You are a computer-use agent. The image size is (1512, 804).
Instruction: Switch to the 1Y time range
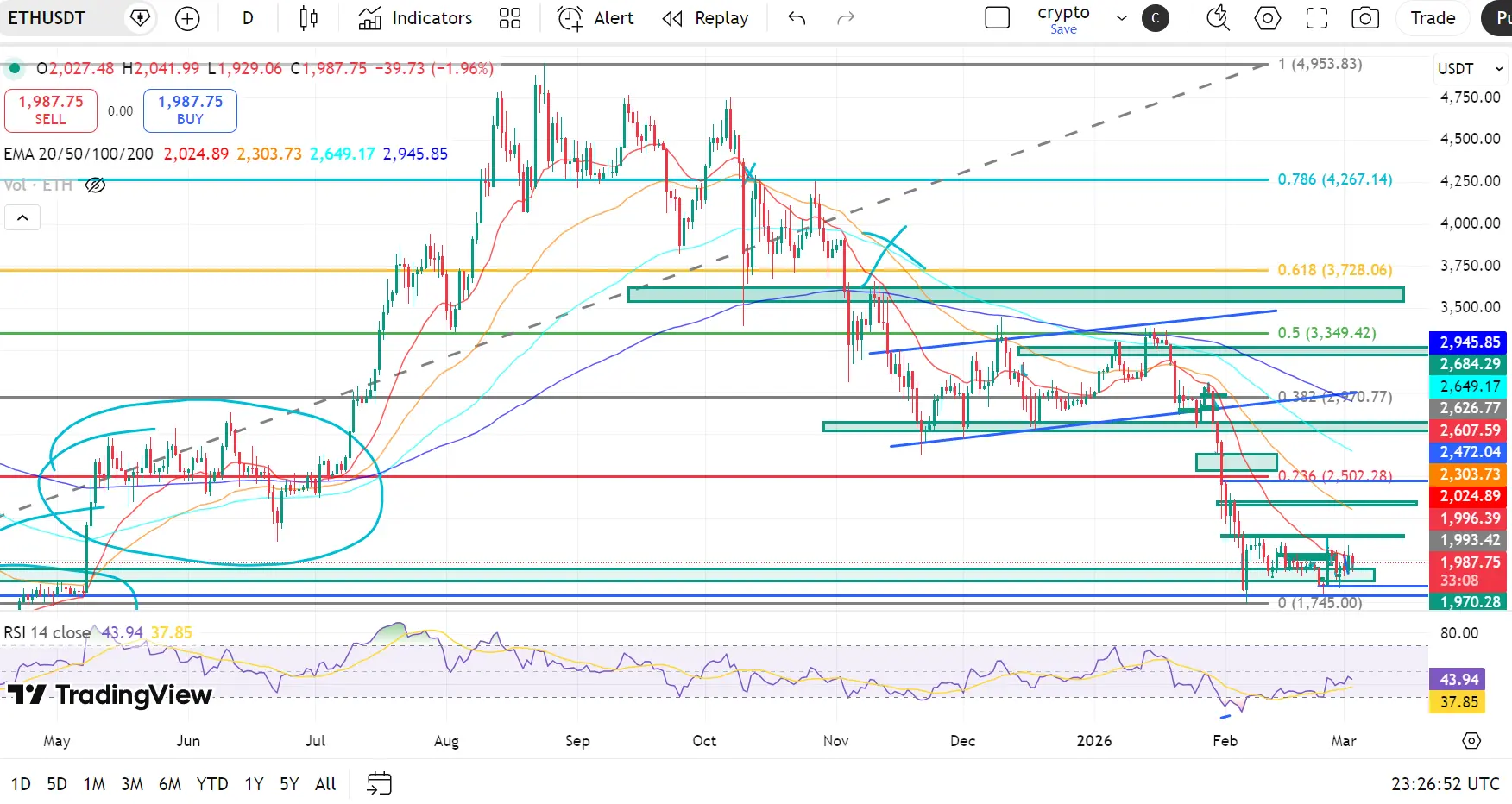[x=254, y=784]
